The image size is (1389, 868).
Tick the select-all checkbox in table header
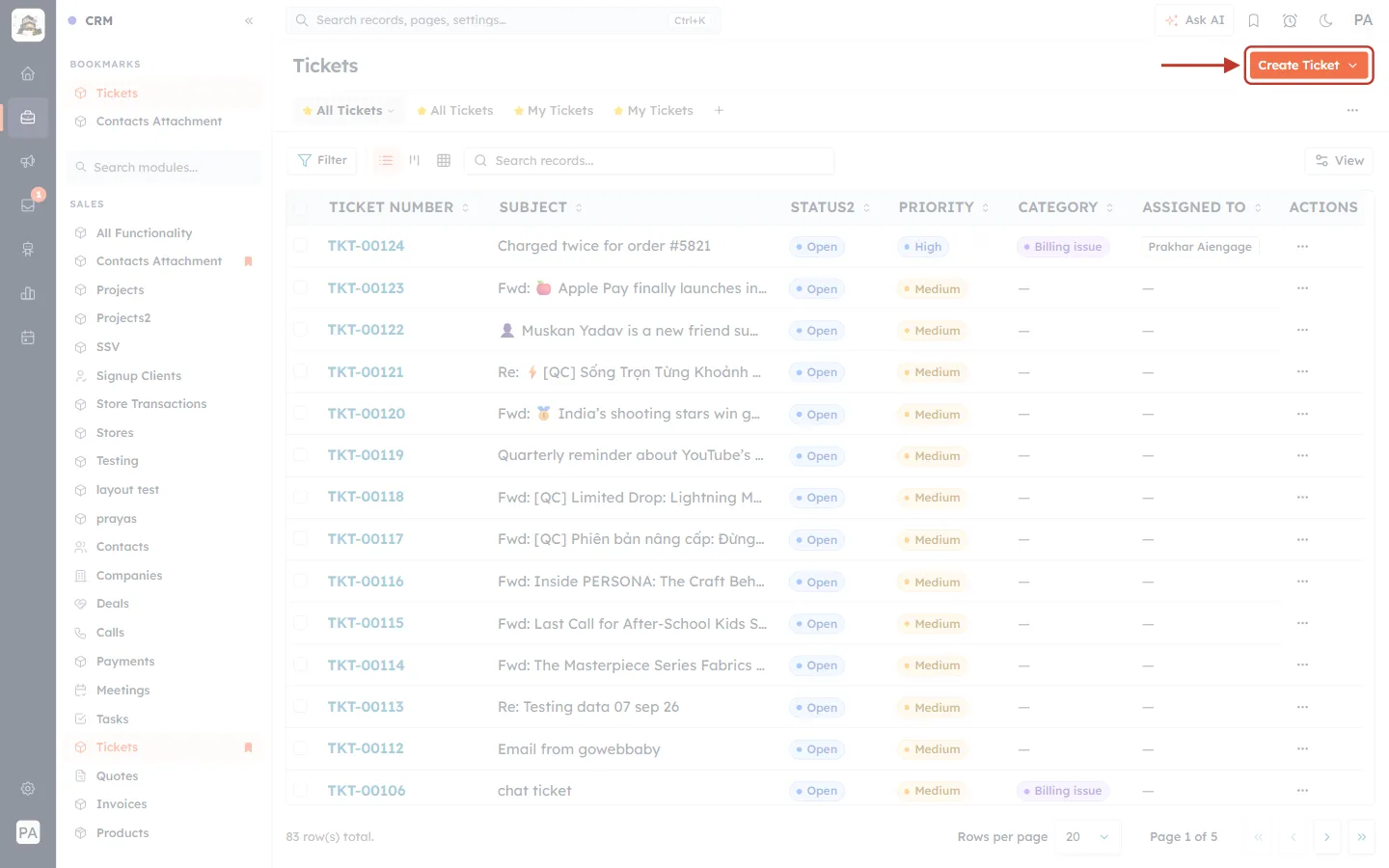tap(300, 207)
